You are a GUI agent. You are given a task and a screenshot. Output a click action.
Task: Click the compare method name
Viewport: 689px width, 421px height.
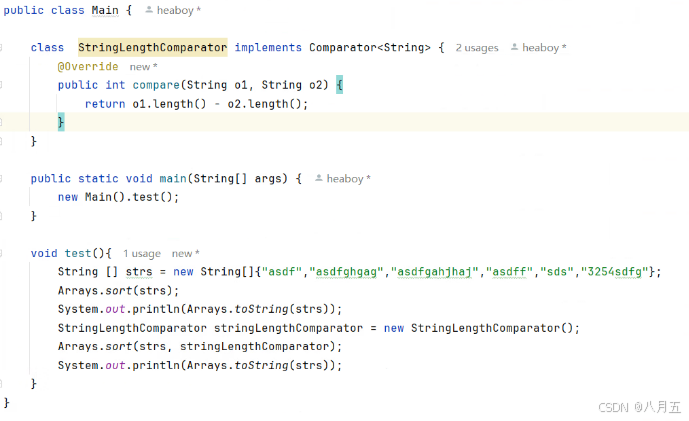tap(156, 85)
